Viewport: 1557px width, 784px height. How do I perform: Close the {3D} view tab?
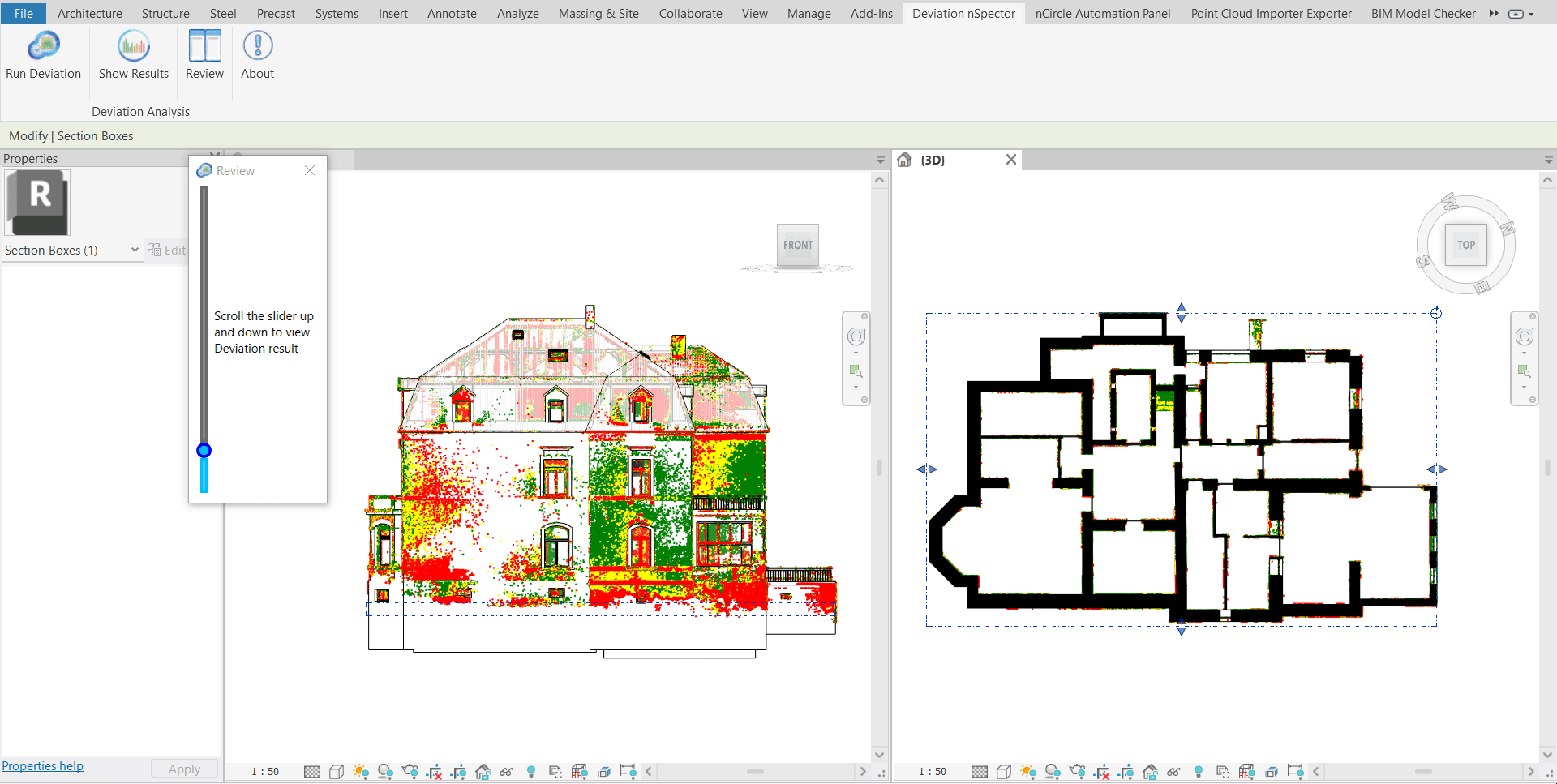[1010, 160]
